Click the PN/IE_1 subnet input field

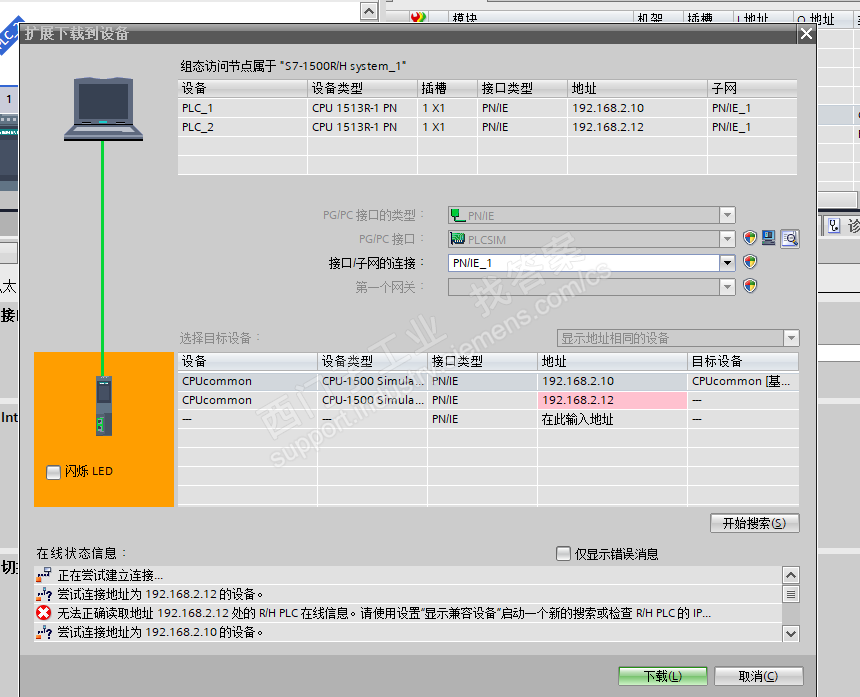coord(584,263)
